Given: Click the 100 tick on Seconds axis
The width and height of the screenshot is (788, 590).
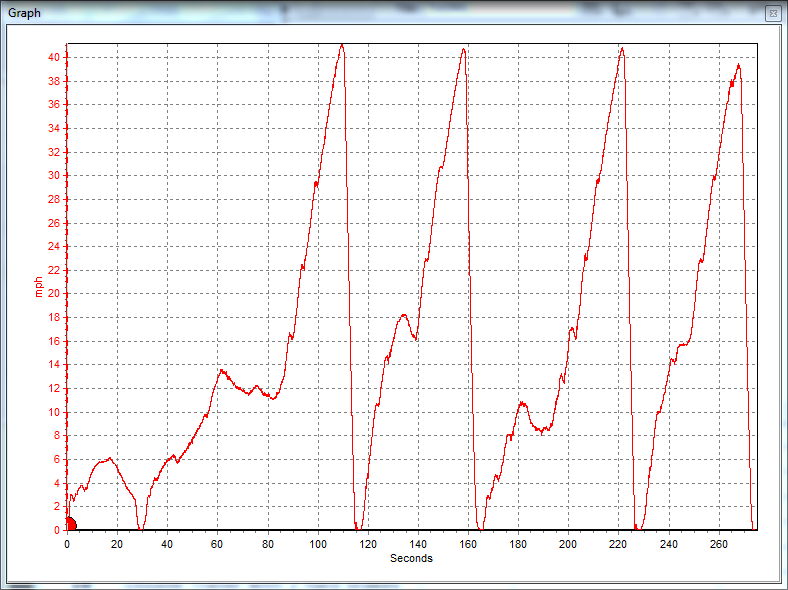Looking at the screenshot, I should tap(317, 545).
